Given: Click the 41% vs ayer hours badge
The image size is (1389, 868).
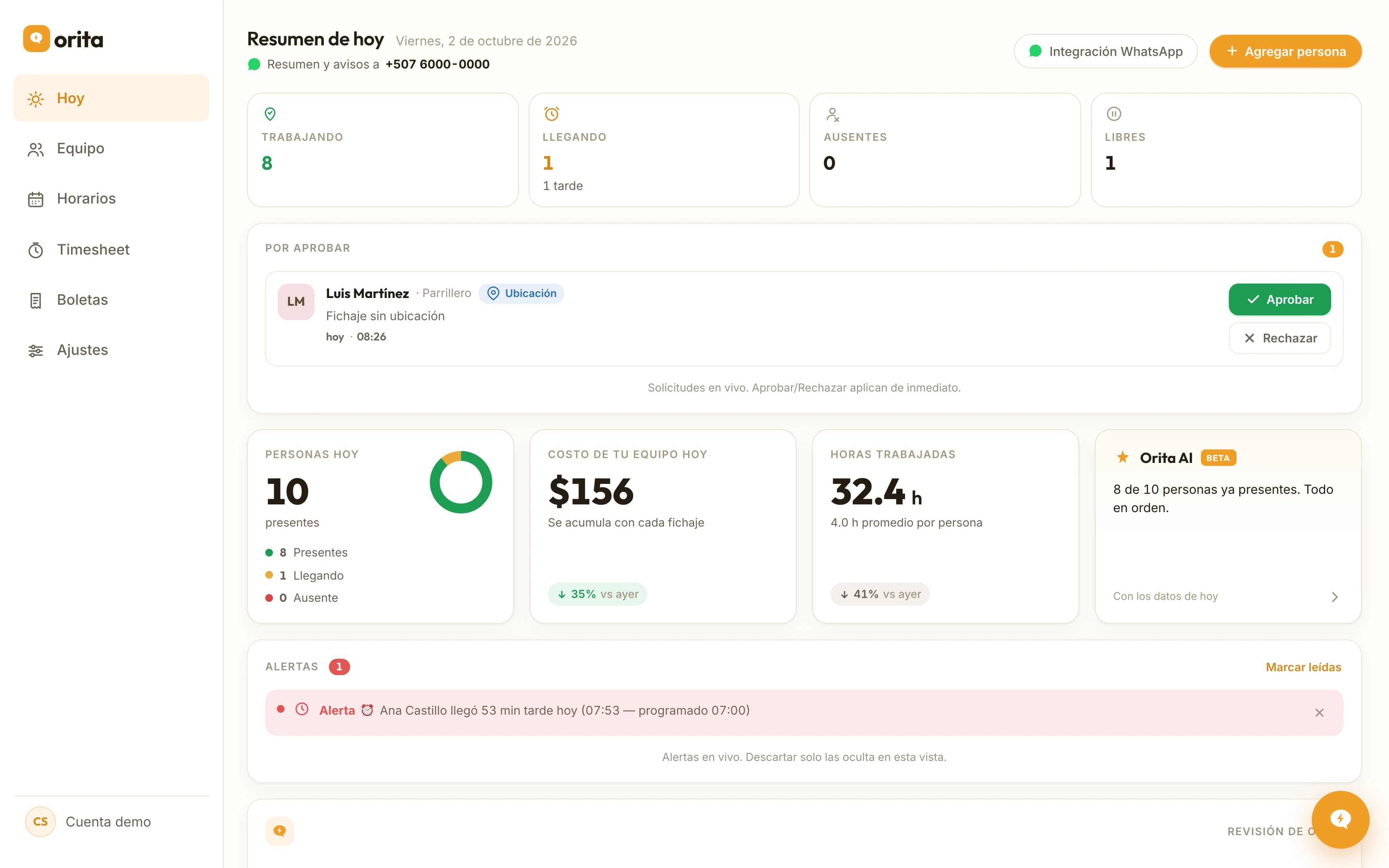Looking at the screenshot, I should point(880,594).
